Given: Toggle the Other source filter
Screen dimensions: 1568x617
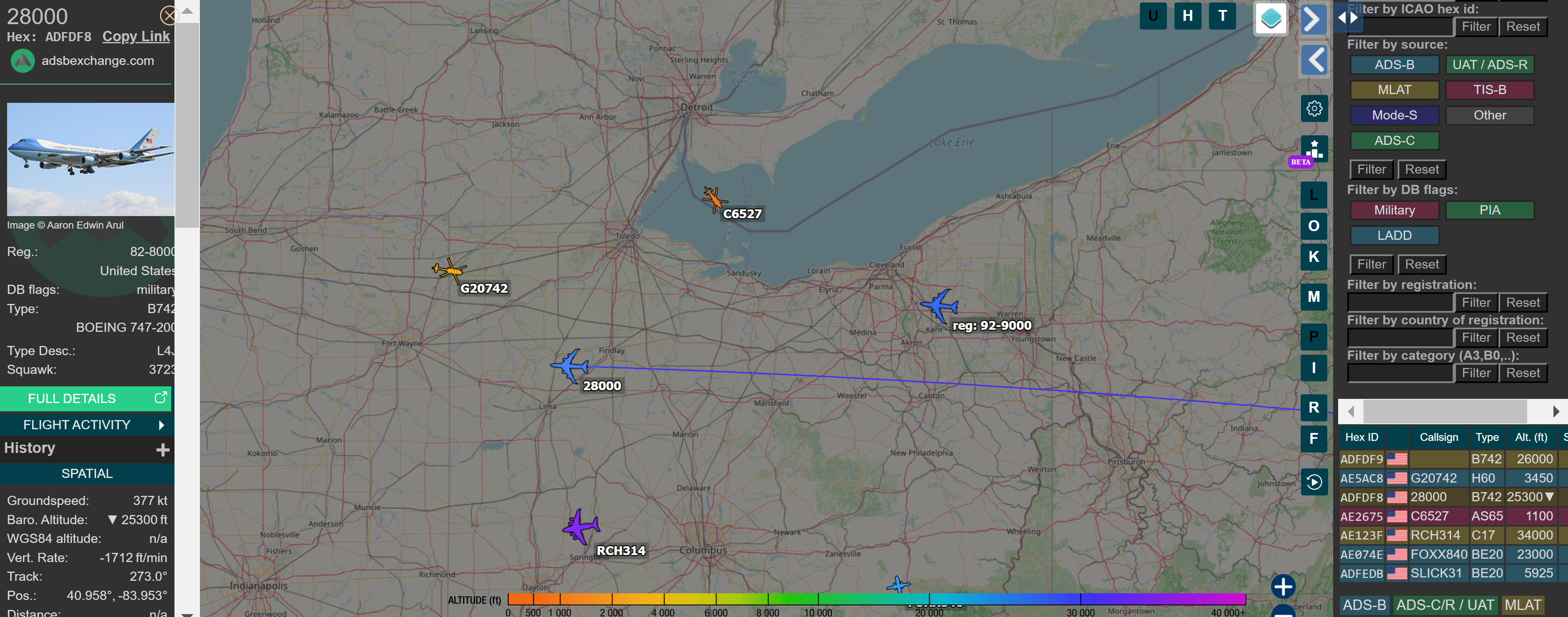Looking at the screenshot, I should click(x=1489, y=115).
